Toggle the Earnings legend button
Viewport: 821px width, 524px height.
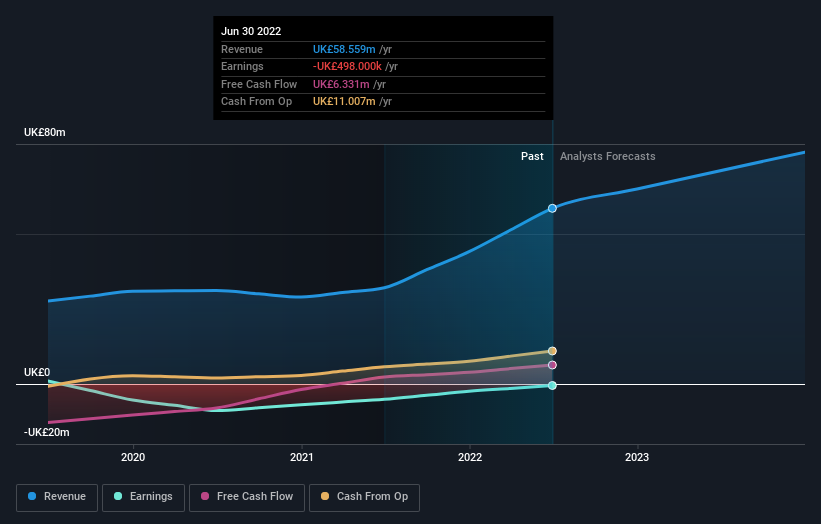[143, 497]
